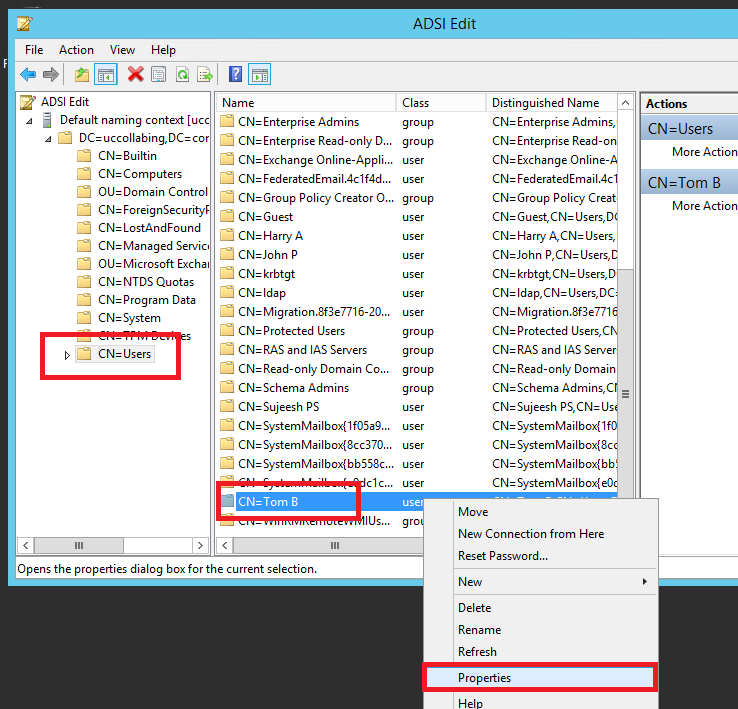738x709 pixels.
Task: Toggle the Show/Hide Console Tree icon
Action: [x=106, y=74]
